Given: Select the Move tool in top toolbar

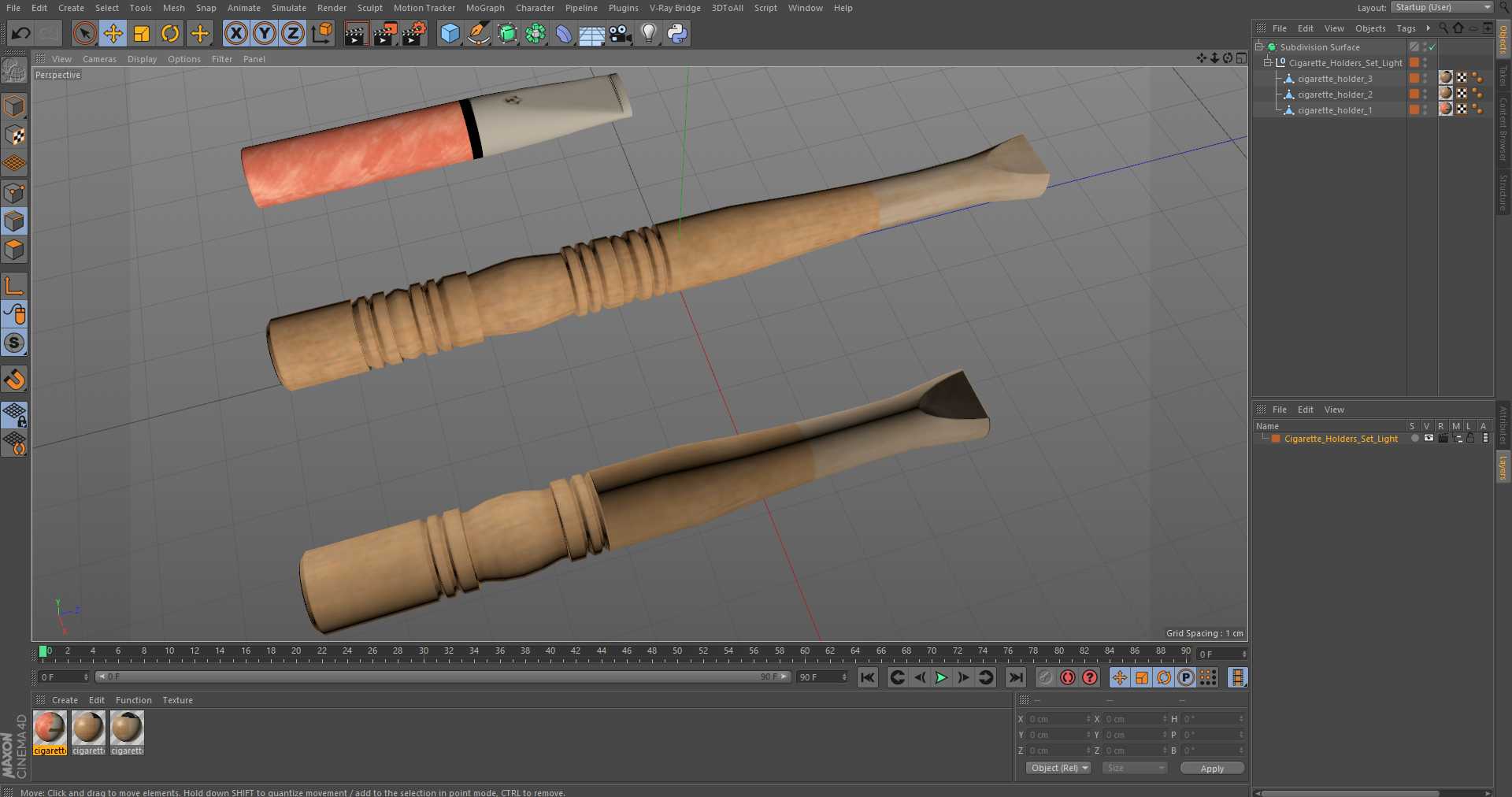Looking at the screenshot, I should [x=113, y=33].
